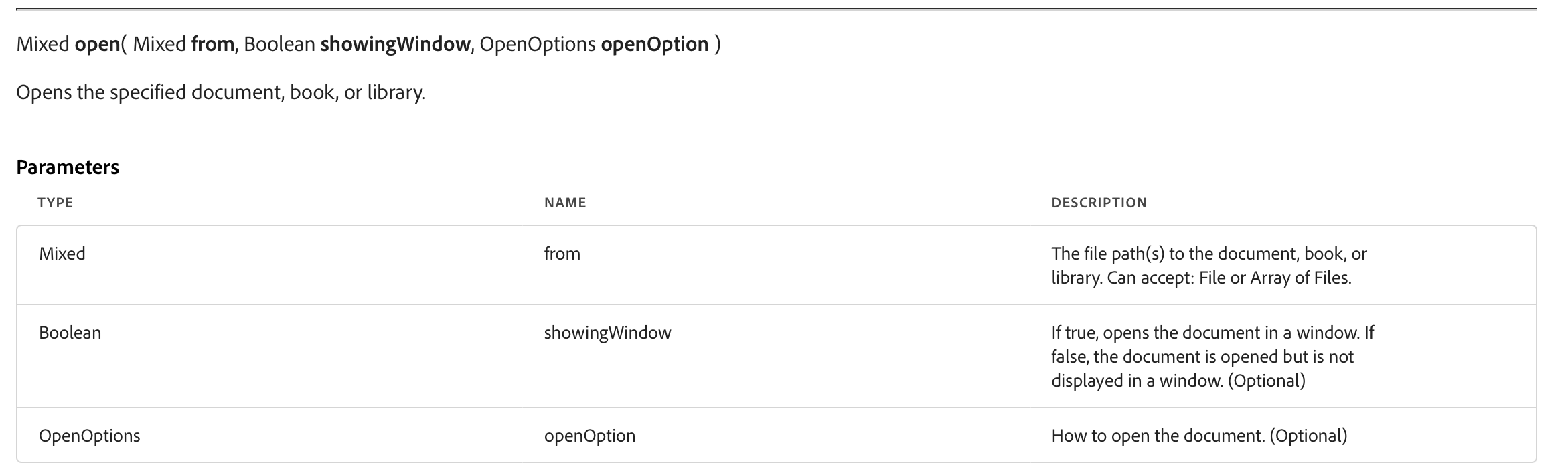Click bold 'showingWindow' in the method signature
Image resolution: width=1568 pixels, height=467 pixels.
pyautogui.click(x=395, y=44)
